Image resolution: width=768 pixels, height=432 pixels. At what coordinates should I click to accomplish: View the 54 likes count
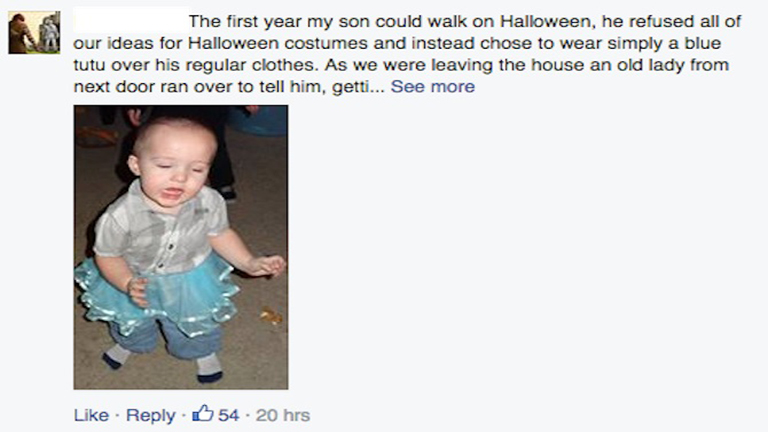click(228, 415)
